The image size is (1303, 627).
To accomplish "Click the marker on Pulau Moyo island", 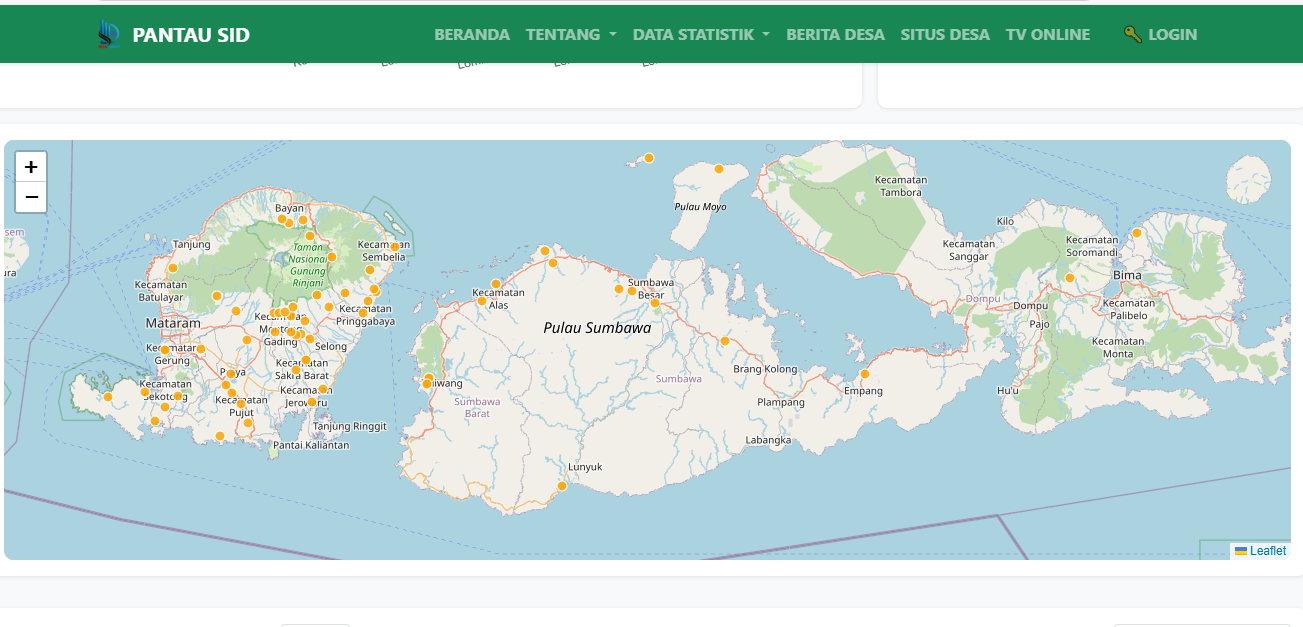I will 718,169.
